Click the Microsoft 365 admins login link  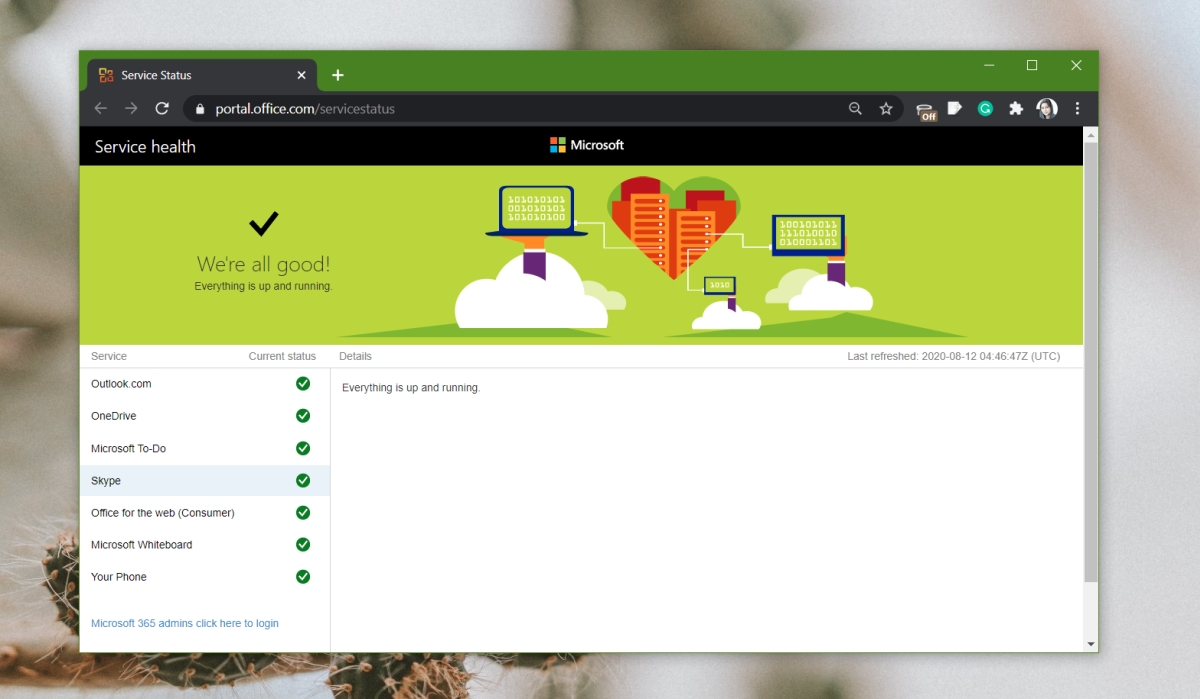pos(184,622)
